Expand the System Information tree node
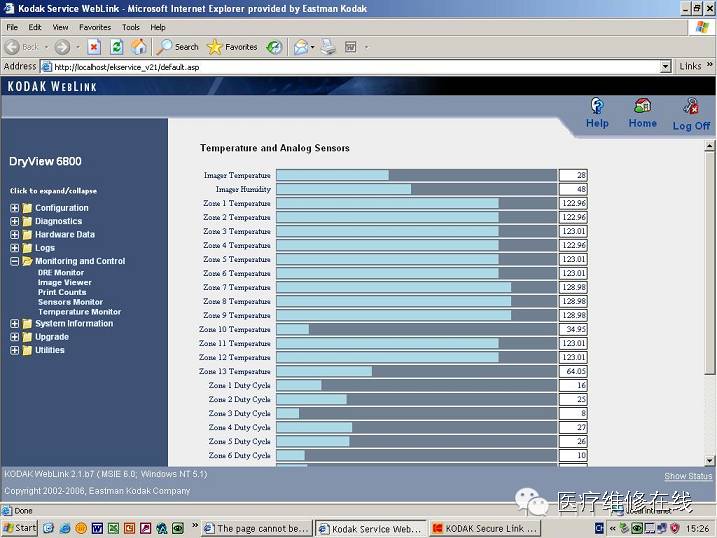 click(x=15, y=324)
